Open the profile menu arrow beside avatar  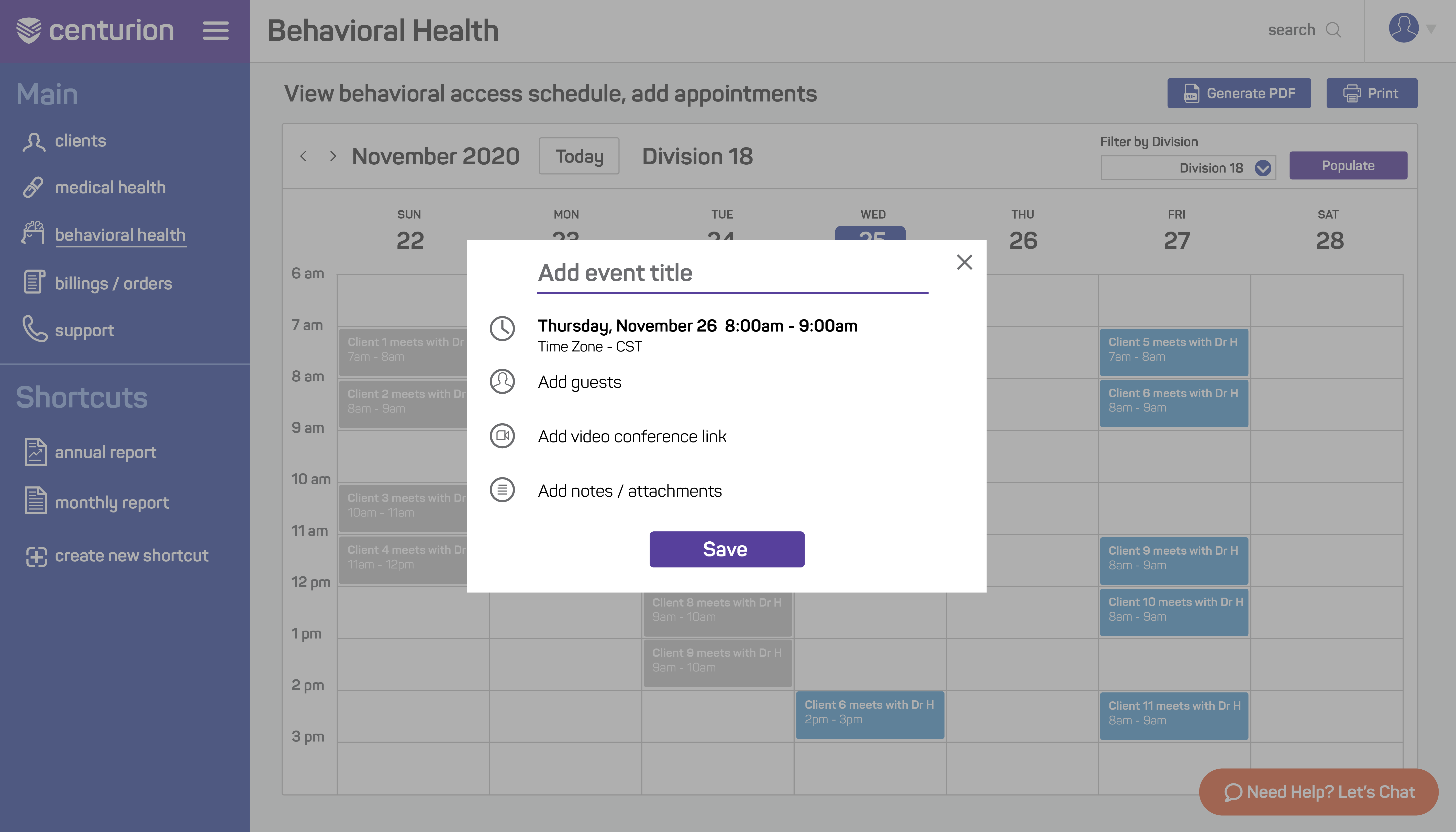pos(1431,29)
